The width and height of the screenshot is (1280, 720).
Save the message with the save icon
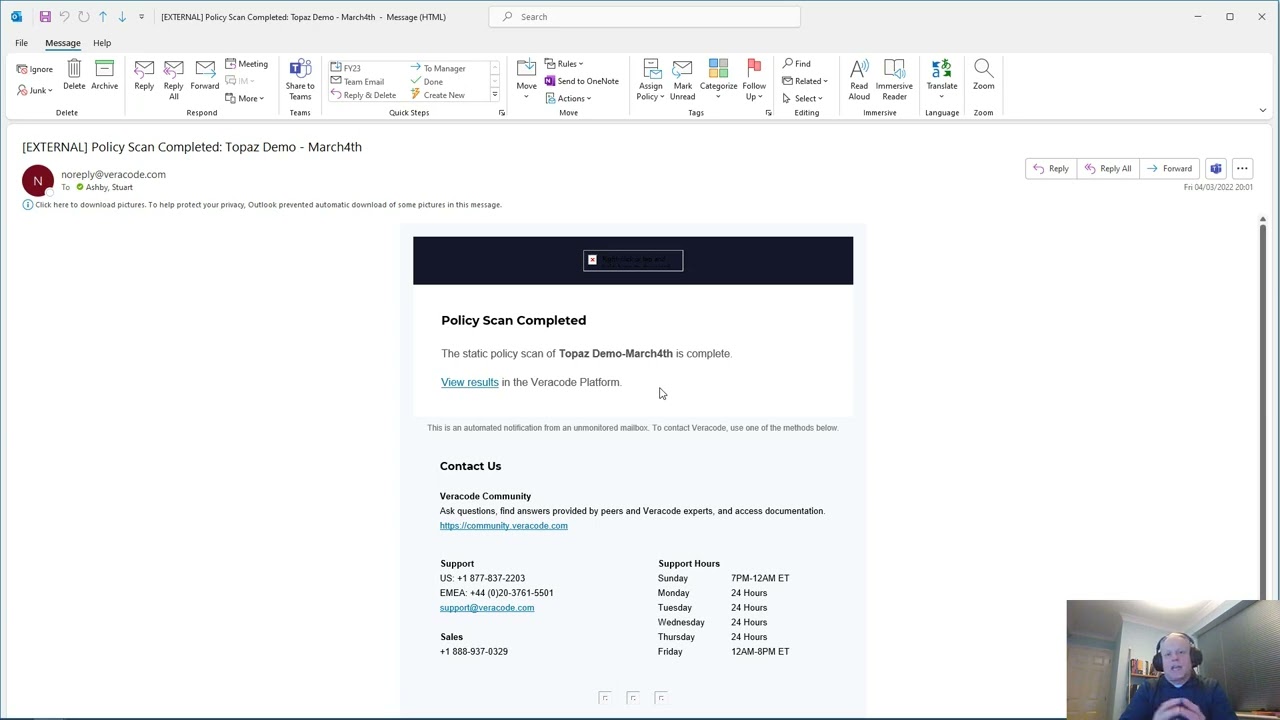(x=45, y=17)
